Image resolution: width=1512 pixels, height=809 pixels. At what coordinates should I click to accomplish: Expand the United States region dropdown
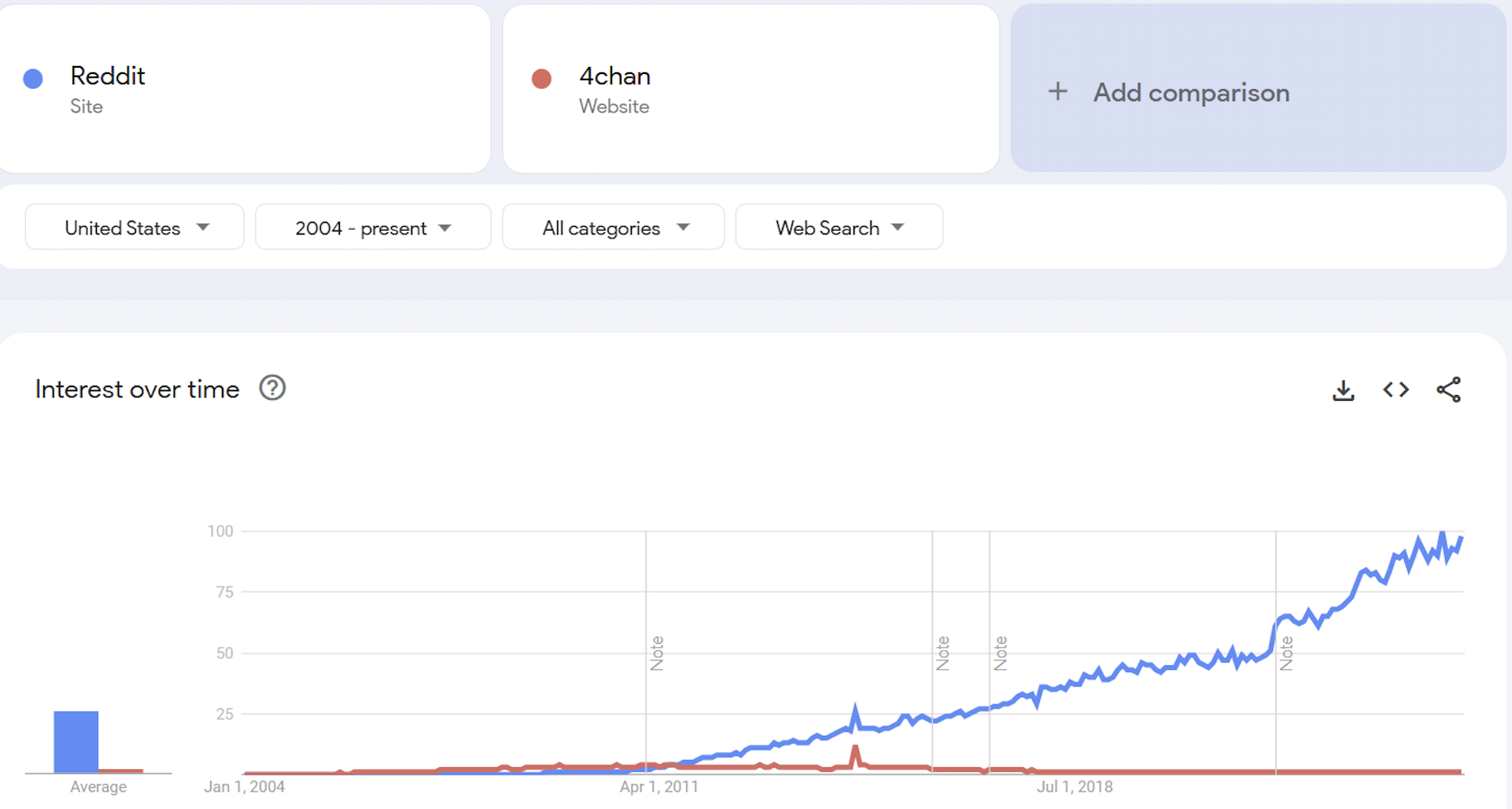click(x=135, y=227)
